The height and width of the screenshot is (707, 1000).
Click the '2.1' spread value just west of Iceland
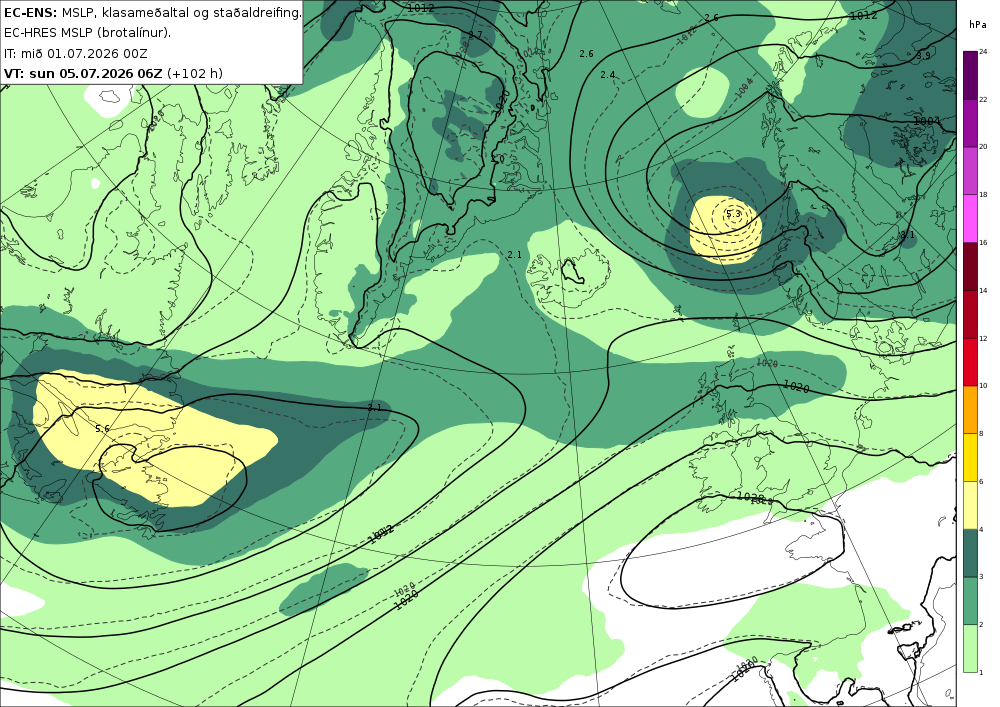click(x=515, y=255)
